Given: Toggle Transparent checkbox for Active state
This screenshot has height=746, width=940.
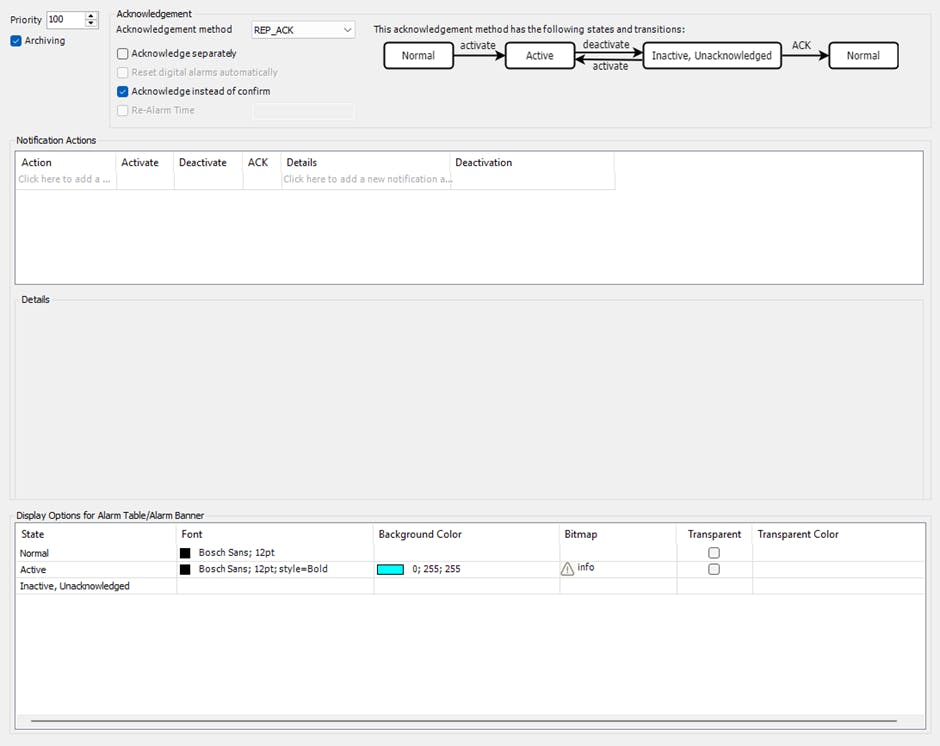Looking at the screenshot, I should point(714,569).
